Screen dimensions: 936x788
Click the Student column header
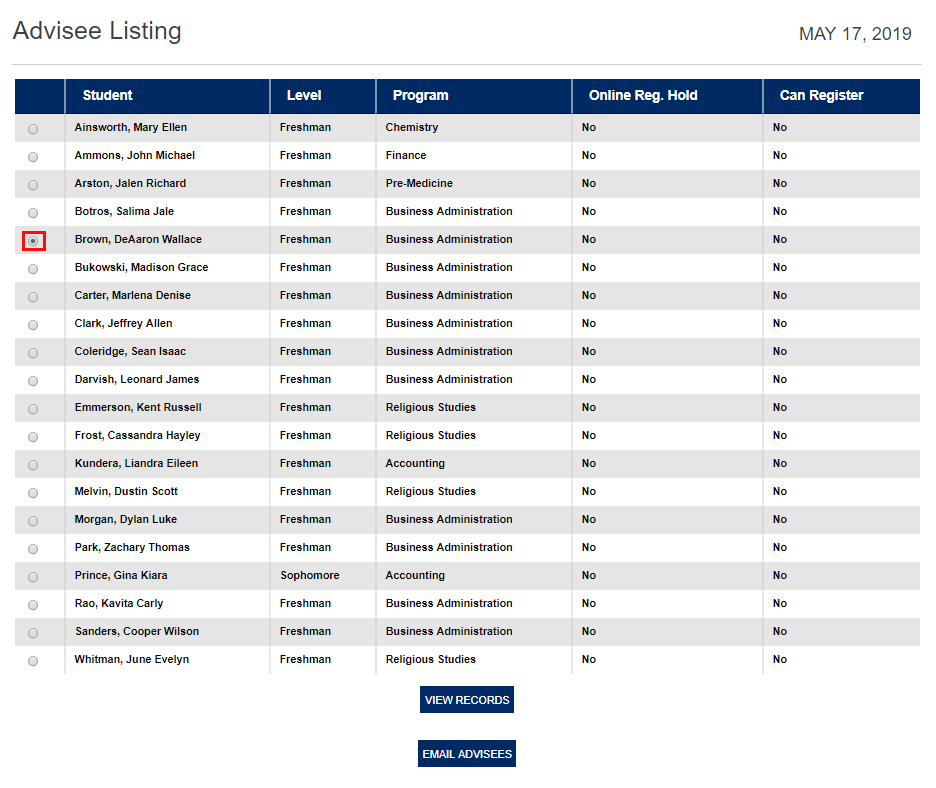tap(108, 96)
